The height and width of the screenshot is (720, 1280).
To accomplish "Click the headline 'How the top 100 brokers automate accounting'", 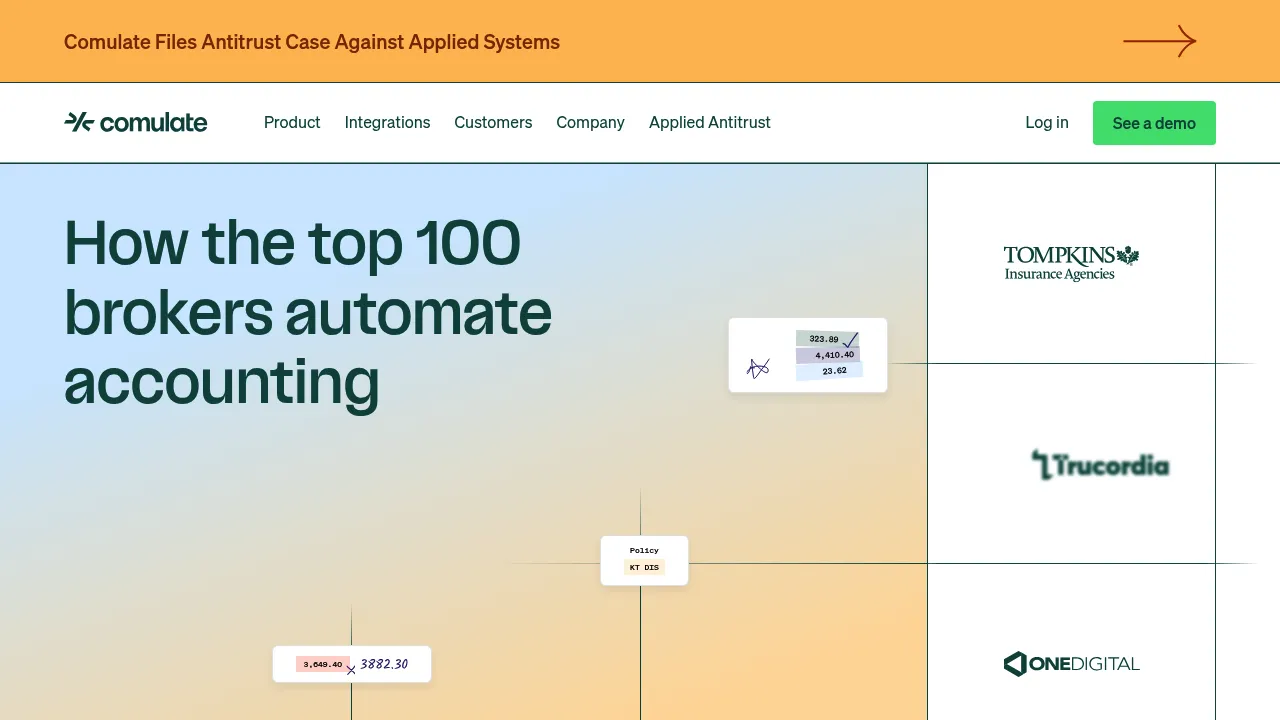I will (308, 313).
